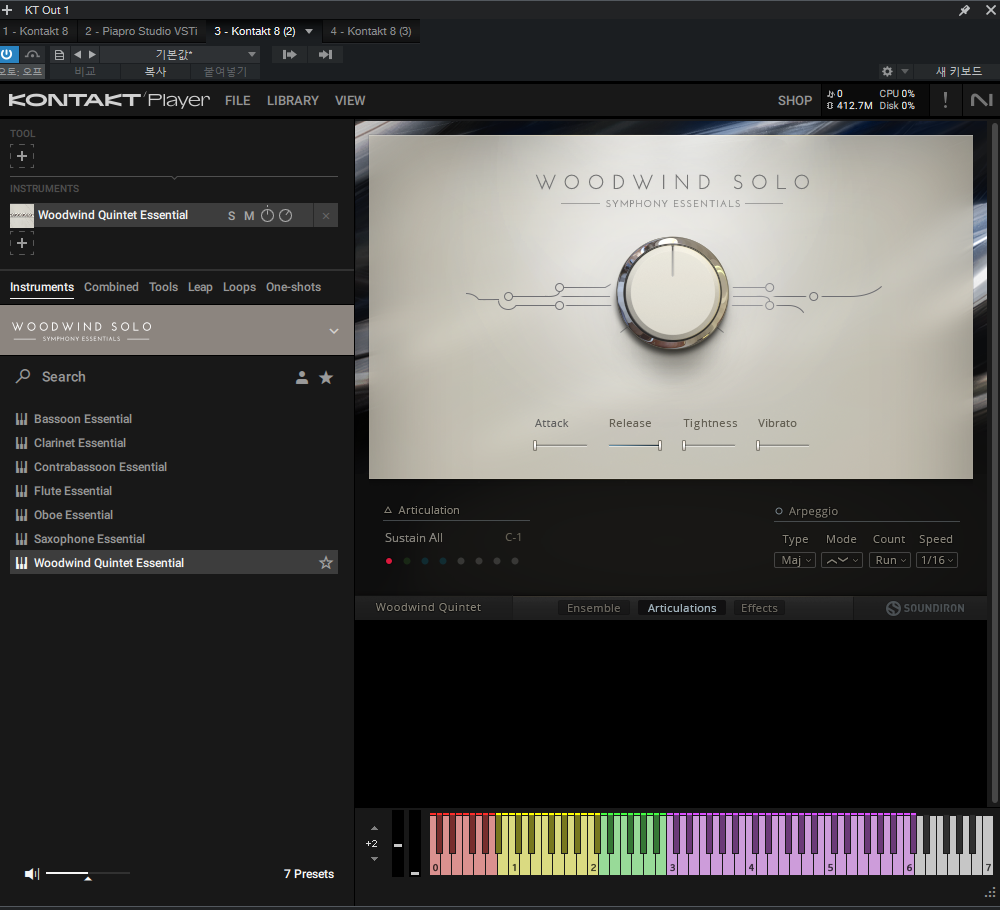Adjust the Attack slider
1000x910 pixels.
point(560,445)
